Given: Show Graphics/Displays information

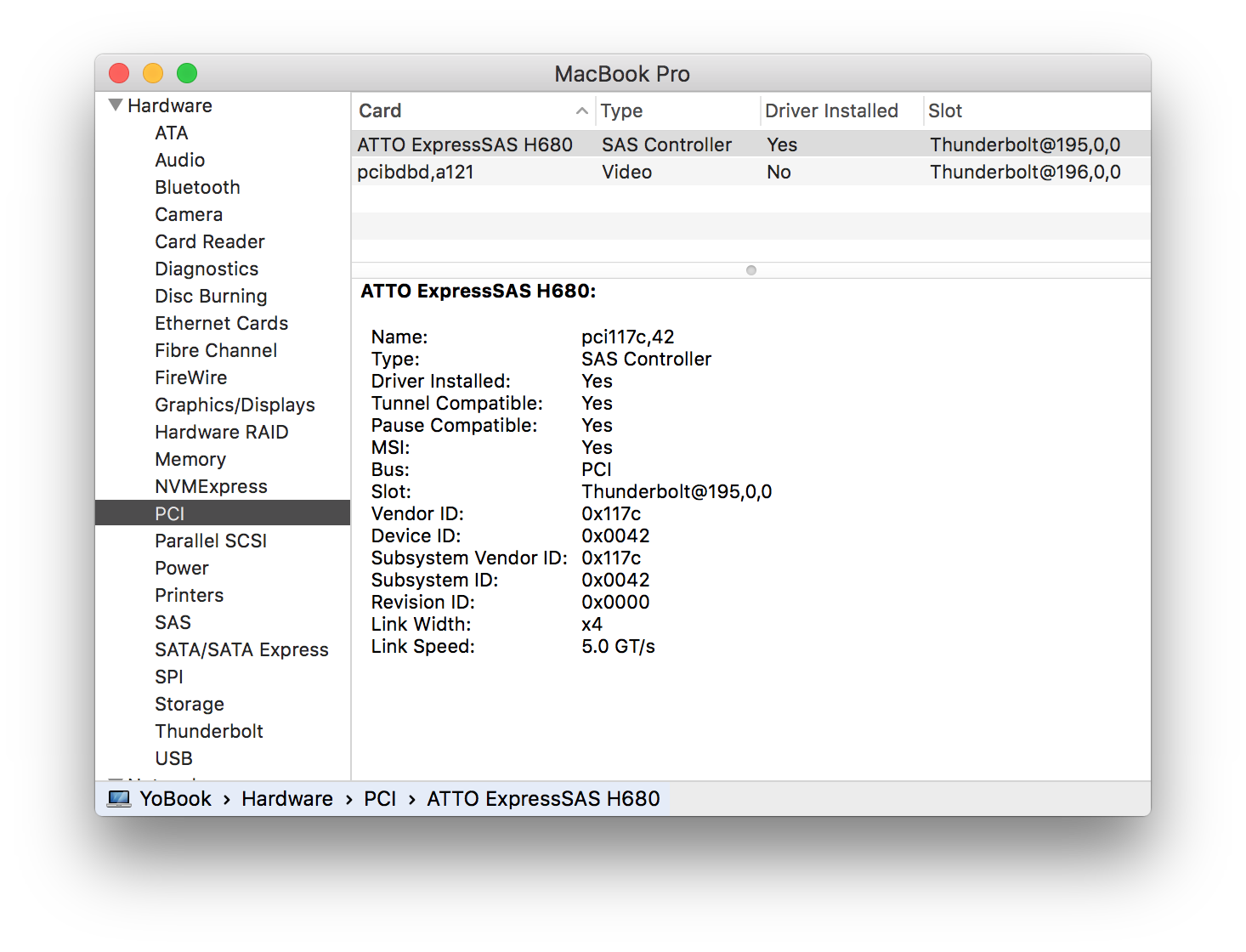Looking at the screenshot, I should pos(235,405).
